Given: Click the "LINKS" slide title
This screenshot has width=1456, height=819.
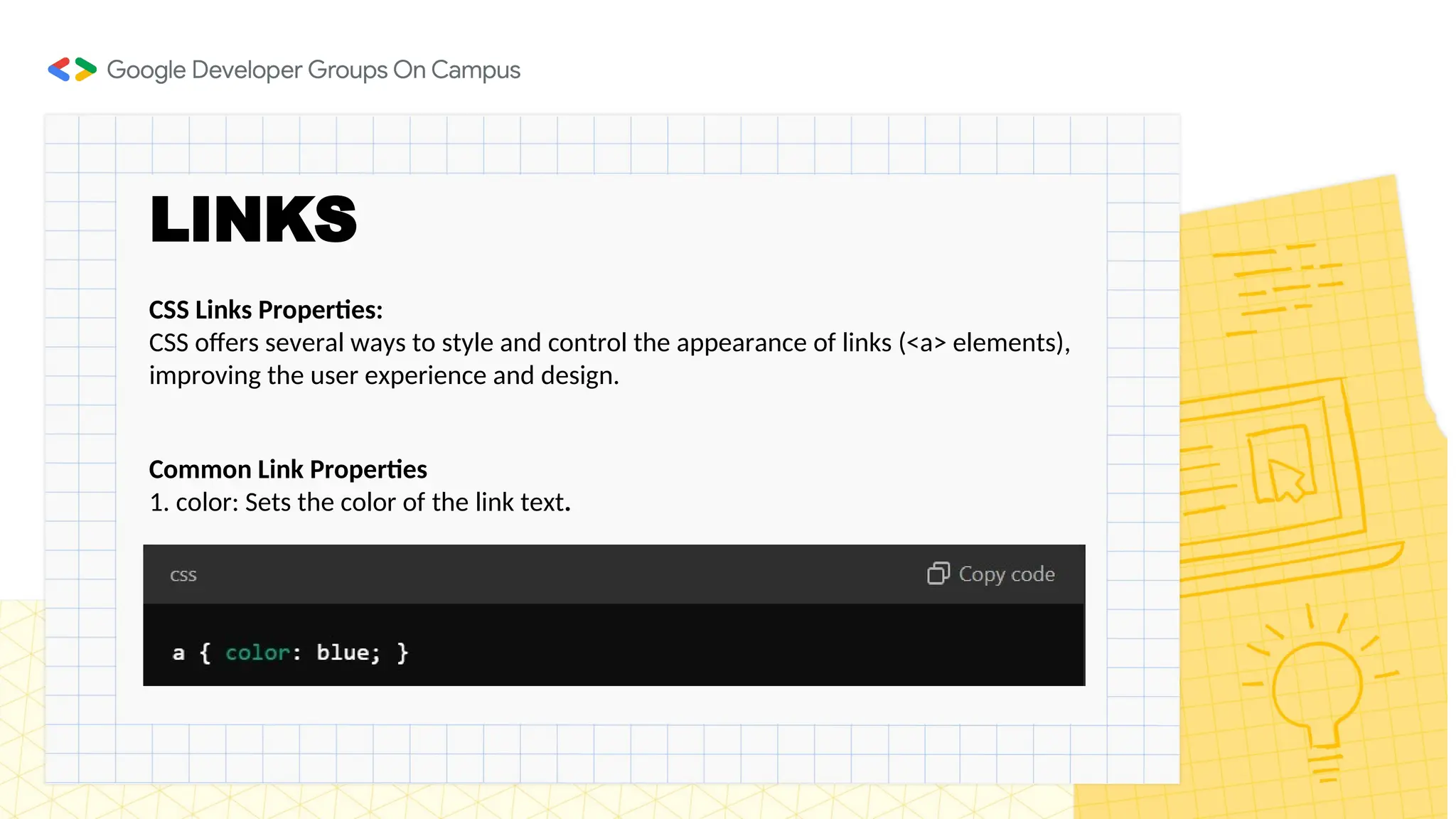Looking at the screenshot, I should point(253,219).
